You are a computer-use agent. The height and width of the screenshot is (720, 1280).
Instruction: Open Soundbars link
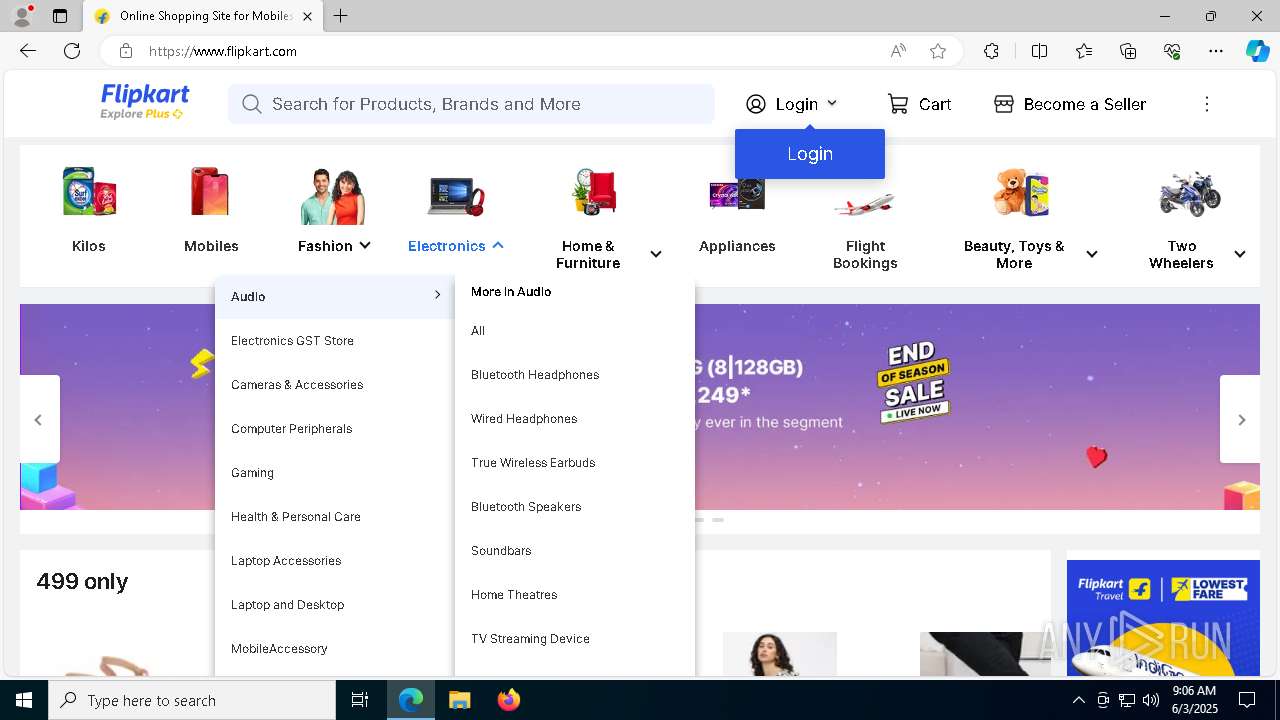(x=501, y=551)
